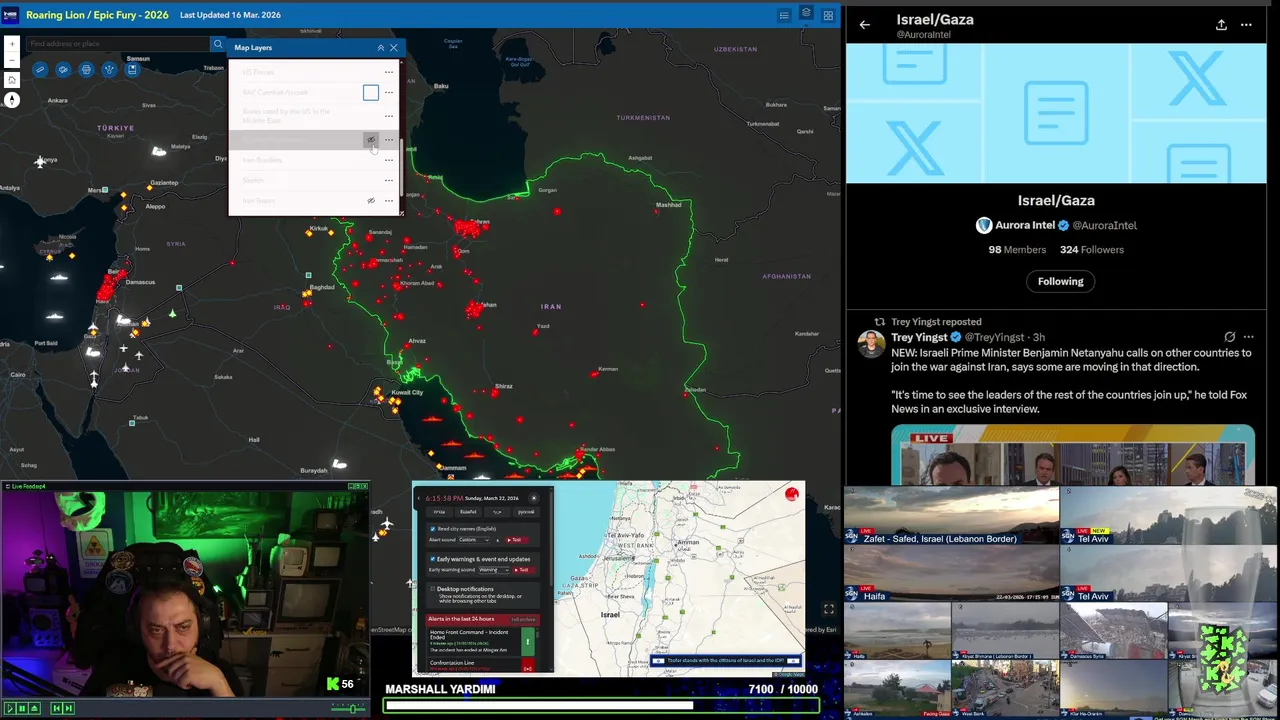Screen dimensions: 1280x720
Task: Eject in the Live Feed player
Action: (35, 708)
